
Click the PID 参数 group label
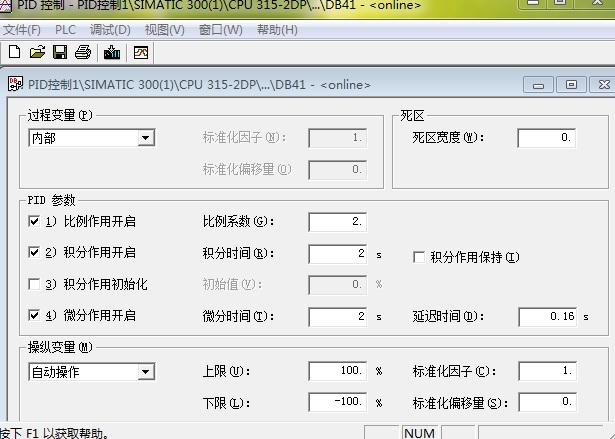pyautogui.click(x=51, y=200)
